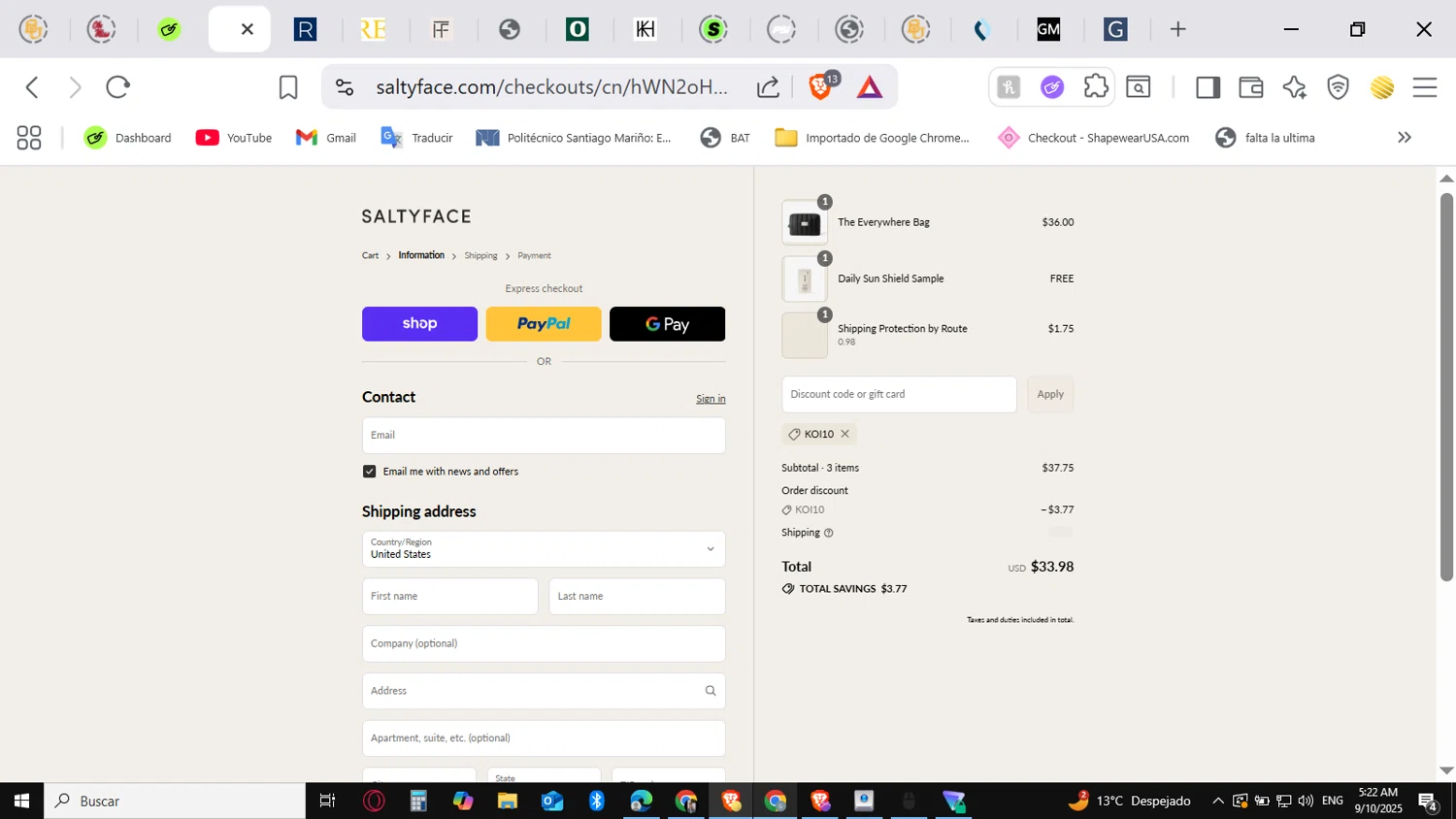1456x819 pixels.
Task: Focus the Apartment, suite field
Action: (x=544, y=738)
